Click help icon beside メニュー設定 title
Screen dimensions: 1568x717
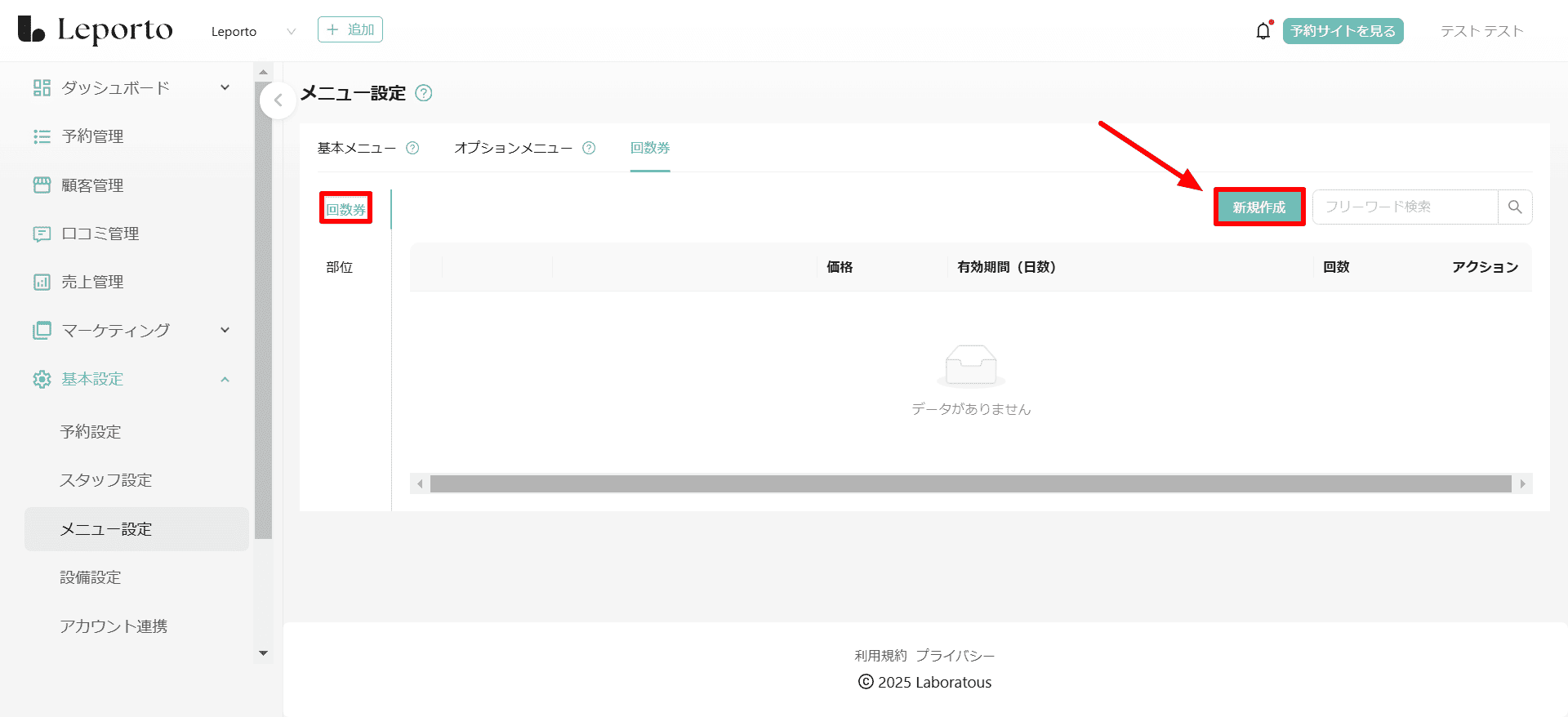click(423, 93)
